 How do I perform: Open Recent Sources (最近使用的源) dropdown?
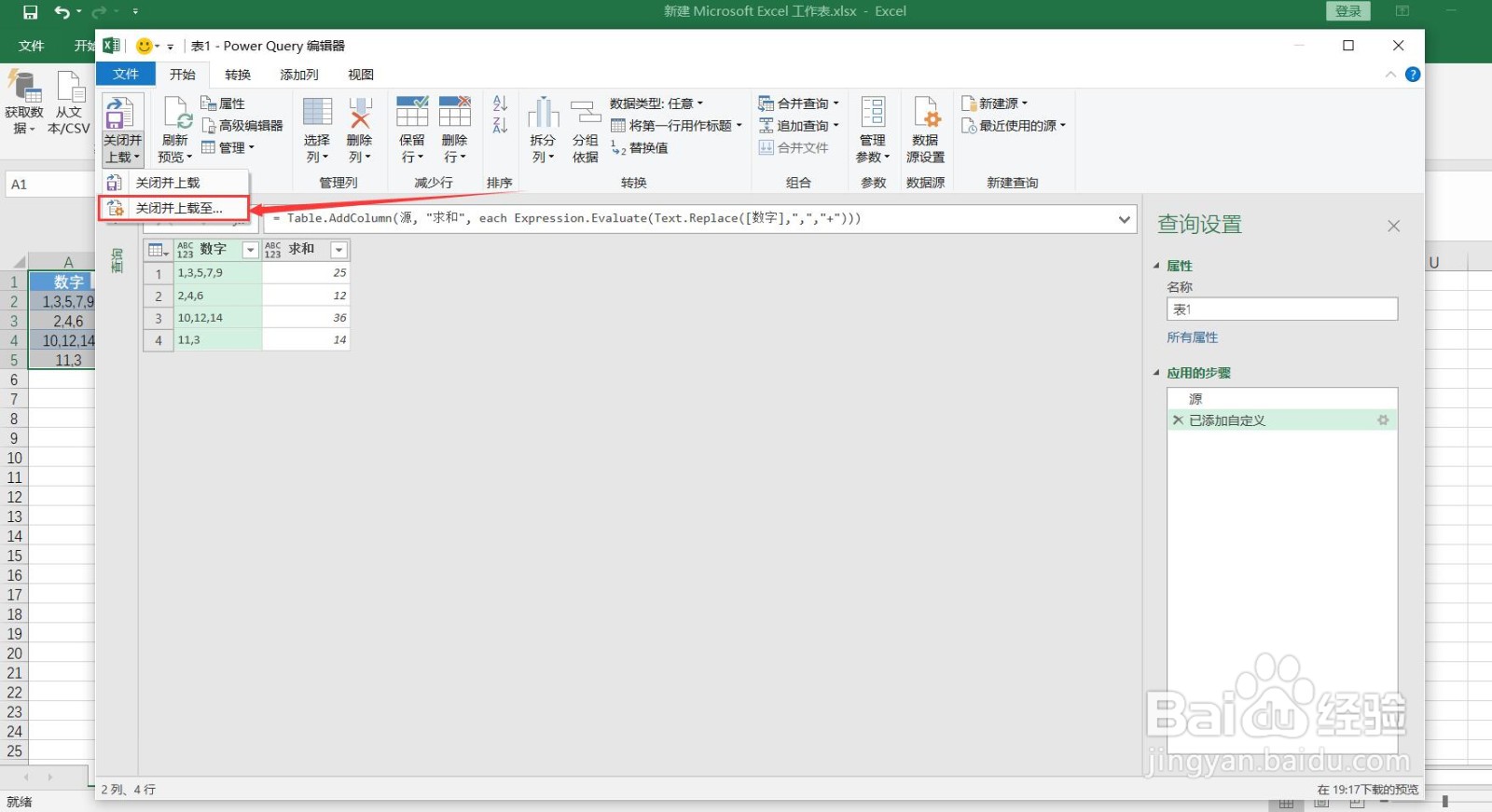coord(1014,125)
